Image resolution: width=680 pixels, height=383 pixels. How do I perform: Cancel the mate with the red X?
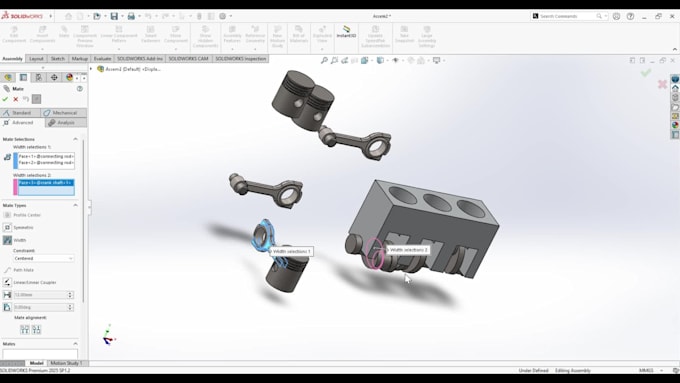point(16,99)
